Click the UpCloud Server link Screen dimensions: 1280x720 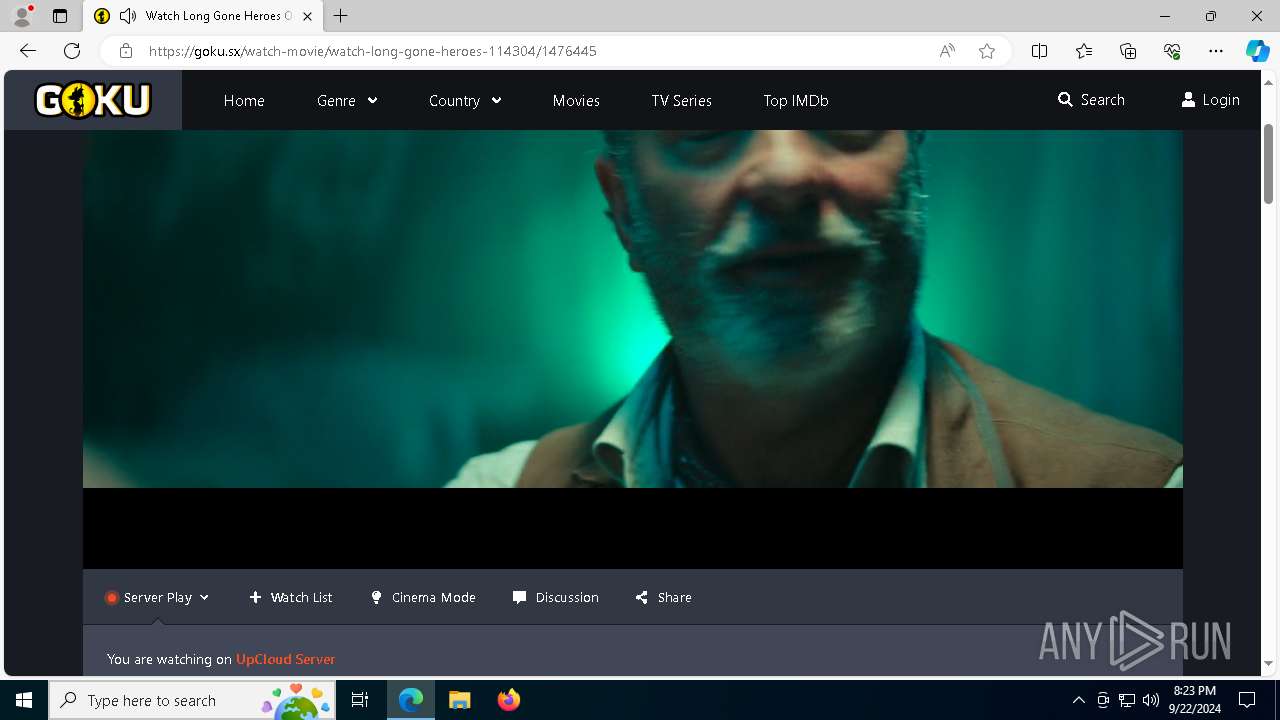(285, 659)
